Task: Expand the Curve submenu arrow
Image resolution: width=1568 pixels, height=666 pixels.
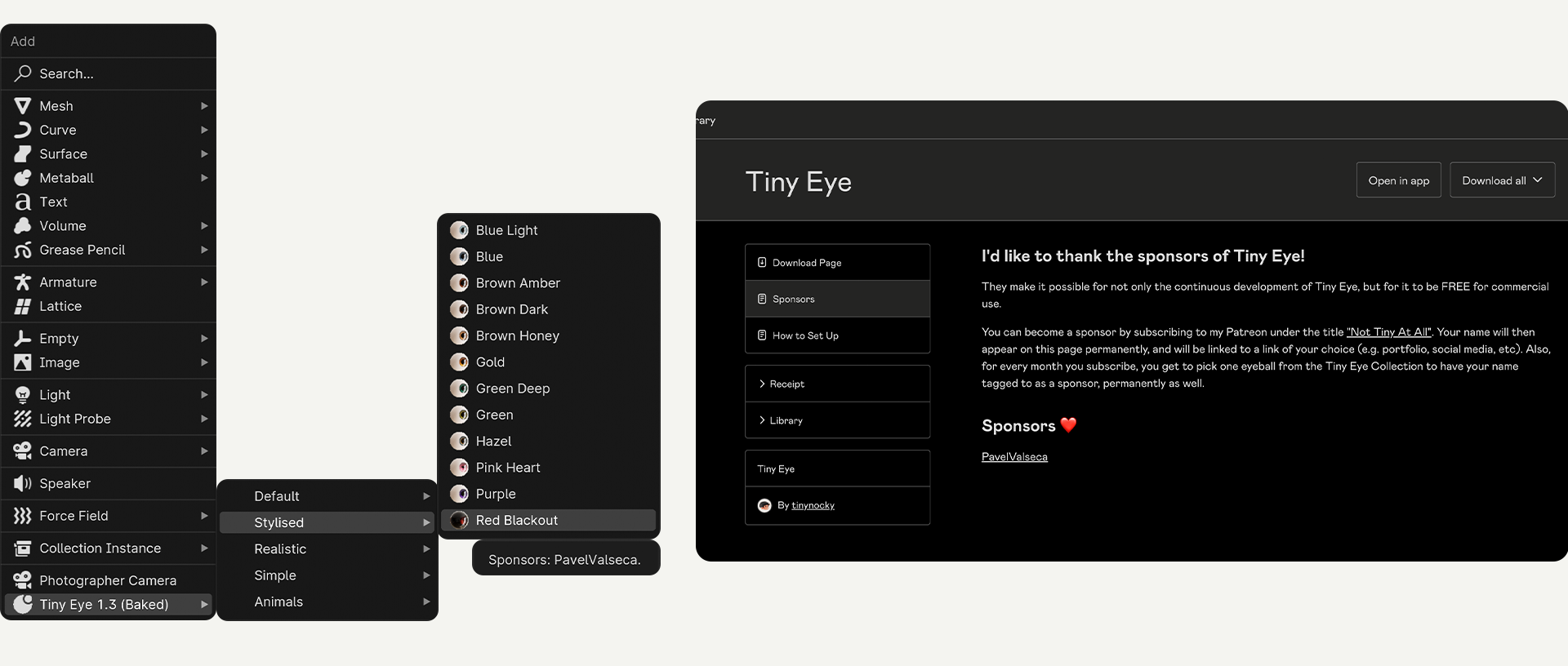Action: pos(204,130)
